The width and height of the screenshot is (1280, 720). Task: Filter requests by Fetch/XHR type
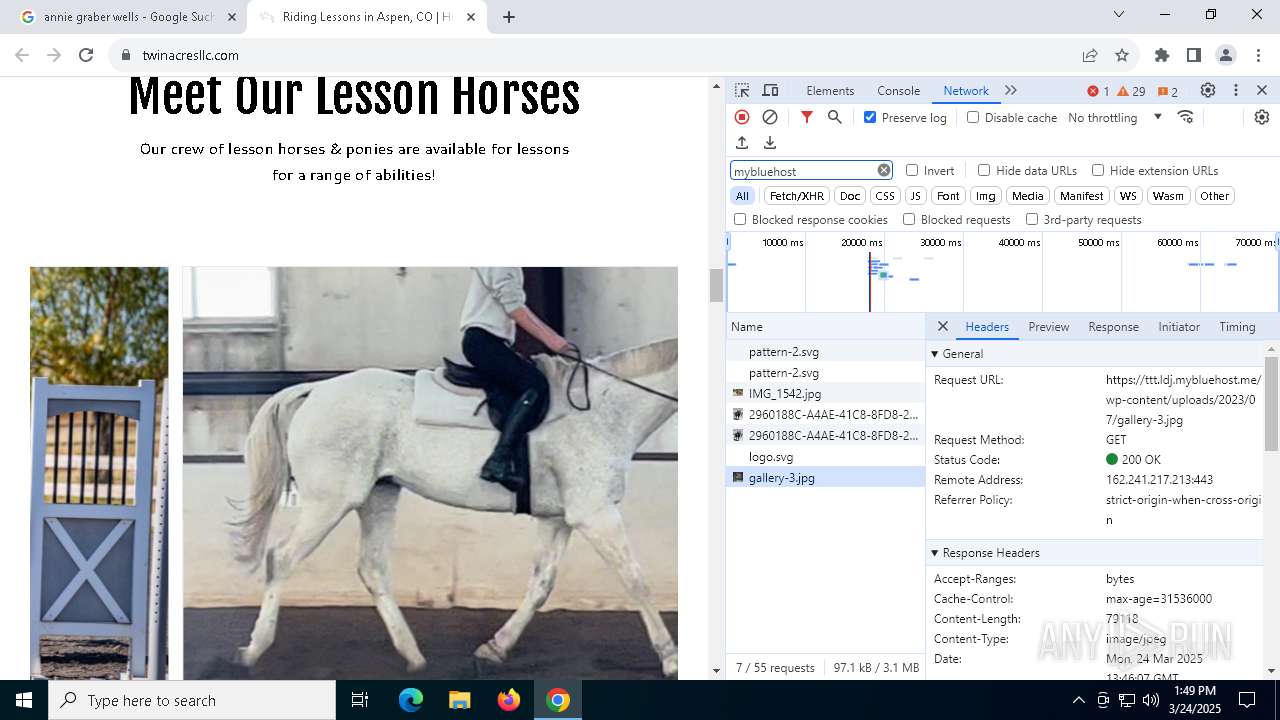[x=797, y=196]
